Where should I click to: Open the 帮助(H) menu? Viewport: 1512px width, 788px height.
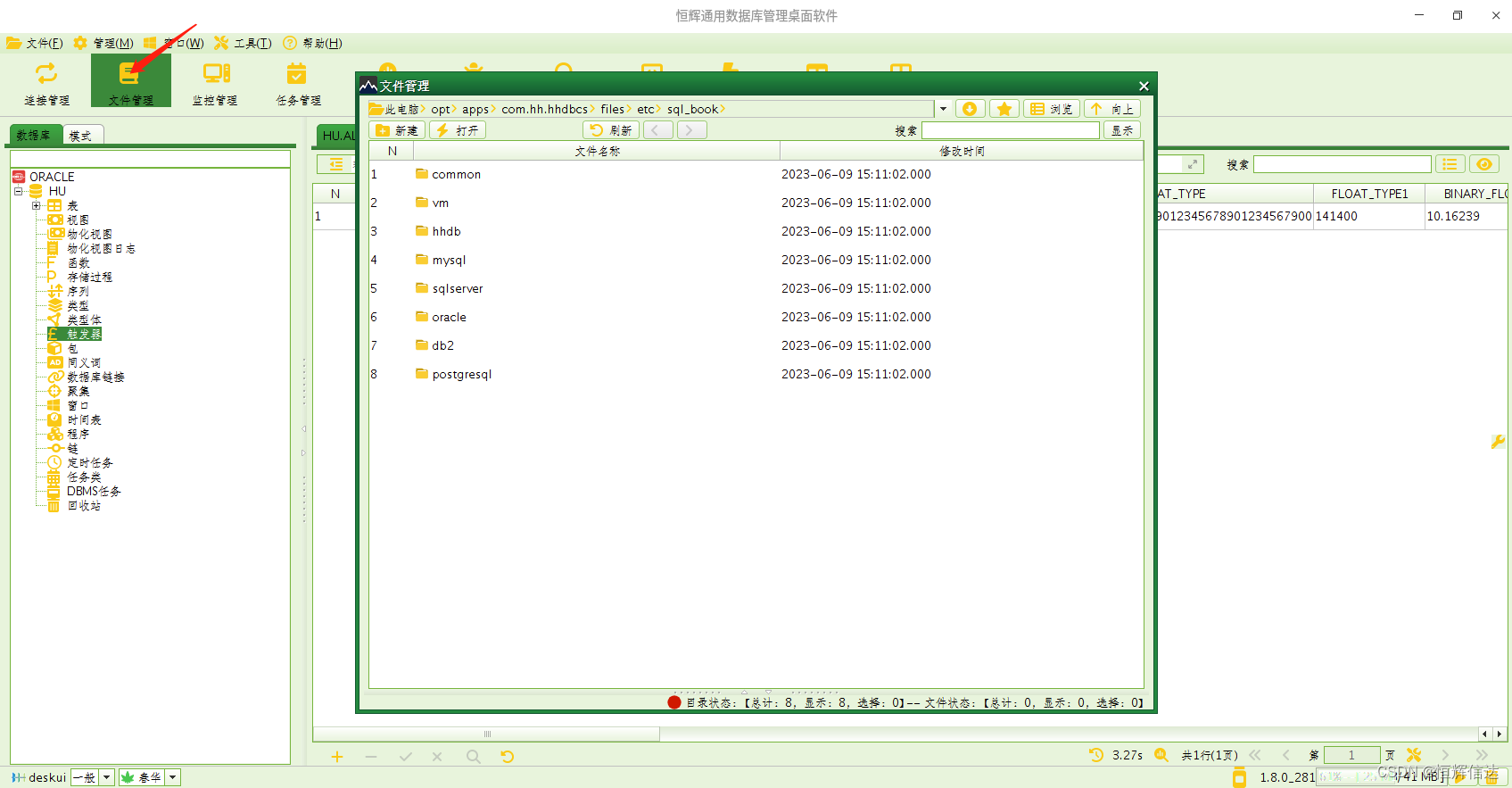313,43
